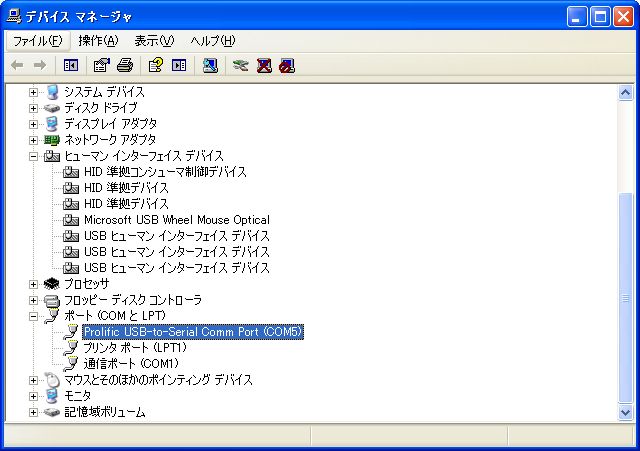This screenshot has height=451, width=640.
Task: Close the デバイス マネージャ window
Action: [624, 17]
